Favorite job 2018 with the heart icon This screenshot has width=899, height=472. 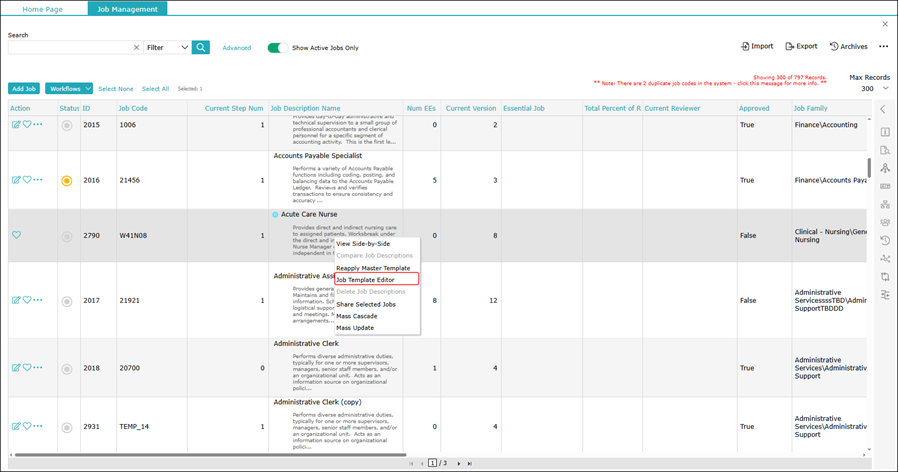27,368
